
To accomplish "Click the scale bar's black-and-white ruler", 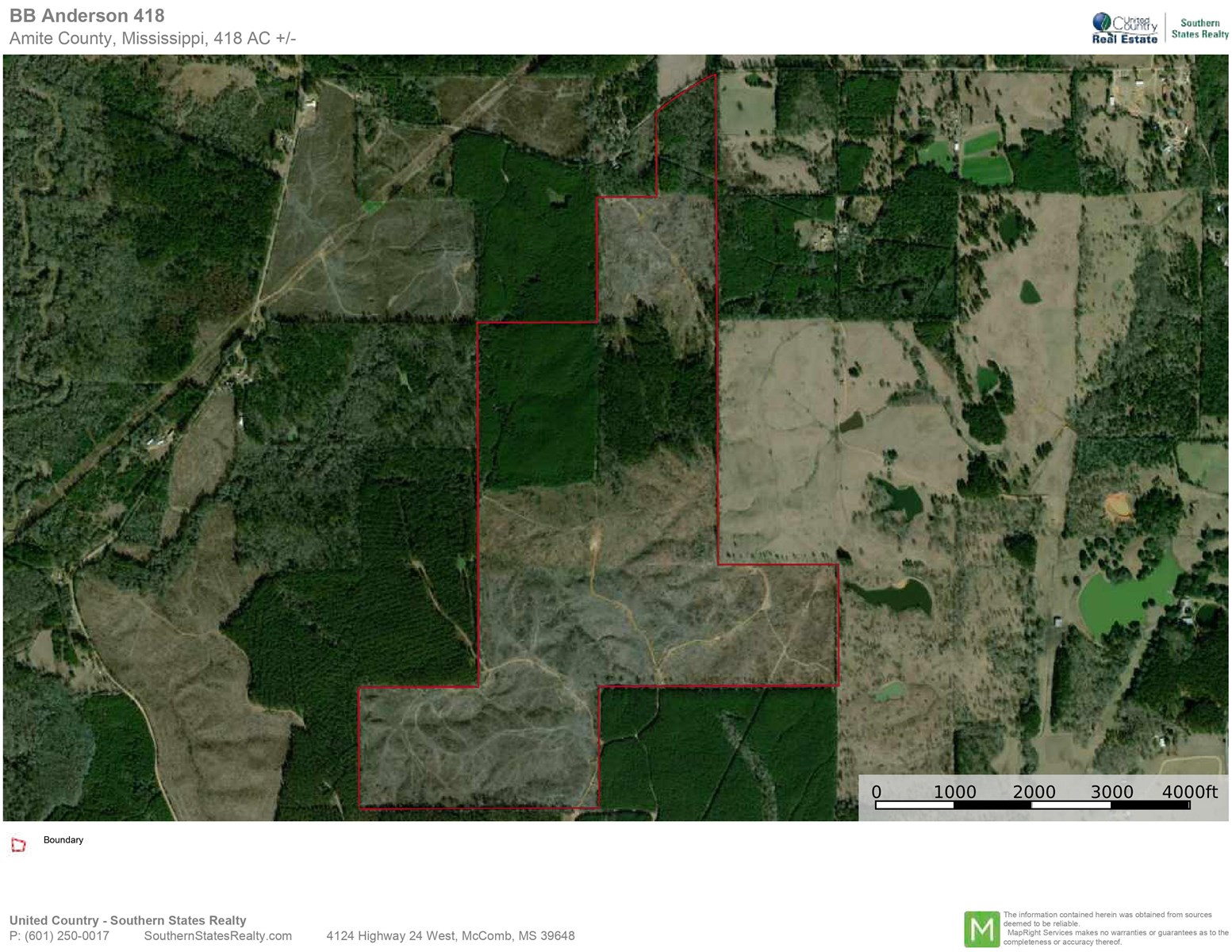I will [x=1032, y=805].
